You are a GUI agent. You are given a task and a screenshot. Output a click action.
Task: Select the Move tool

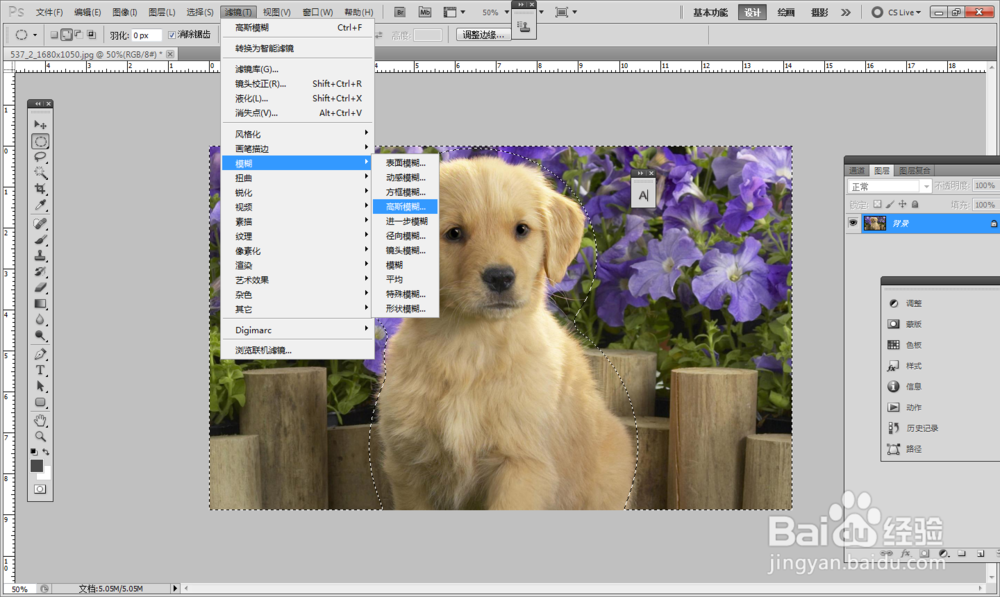coord(40,124)
